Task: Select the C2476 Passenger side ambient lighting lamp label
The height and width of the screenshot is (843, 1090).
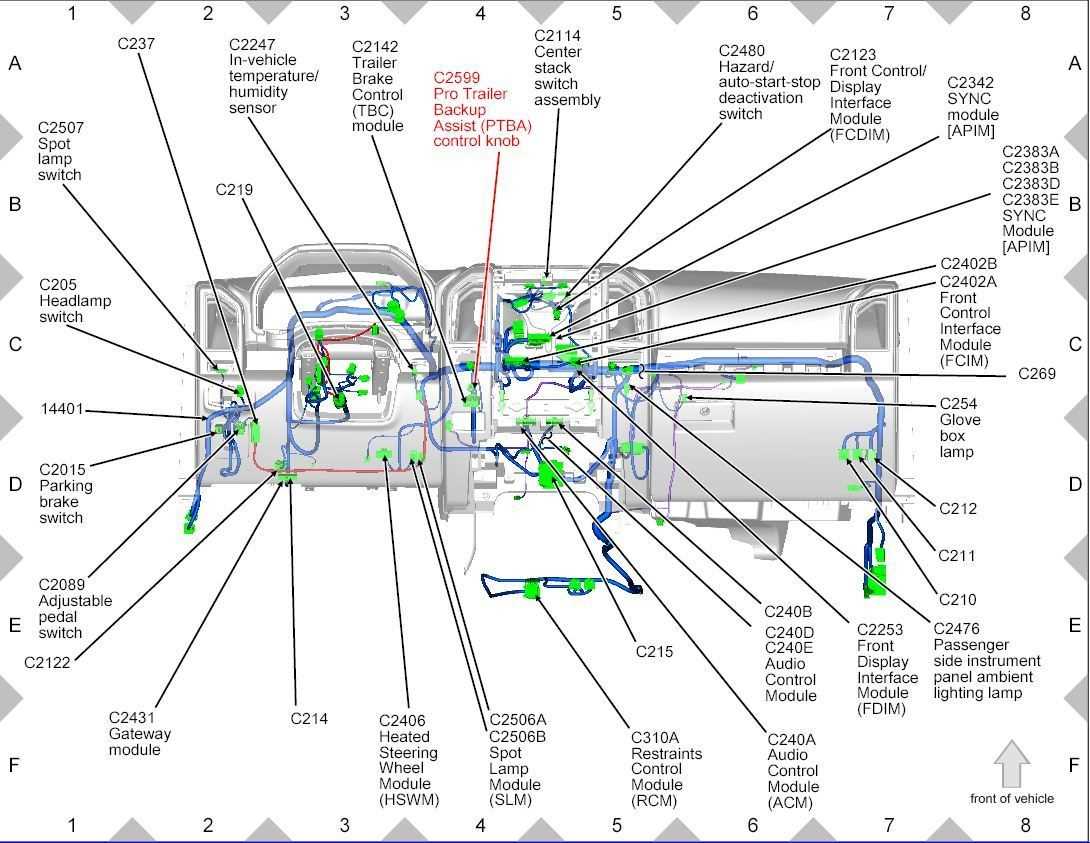Action: pos(986,661)
